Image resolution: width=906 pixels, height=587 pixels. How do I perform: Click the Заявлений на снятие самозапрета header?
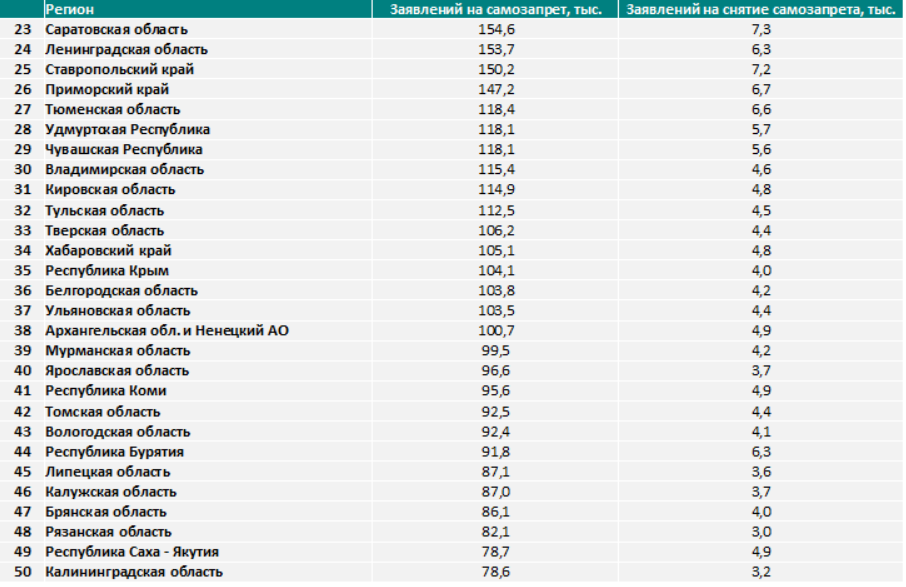coord(761,9)
